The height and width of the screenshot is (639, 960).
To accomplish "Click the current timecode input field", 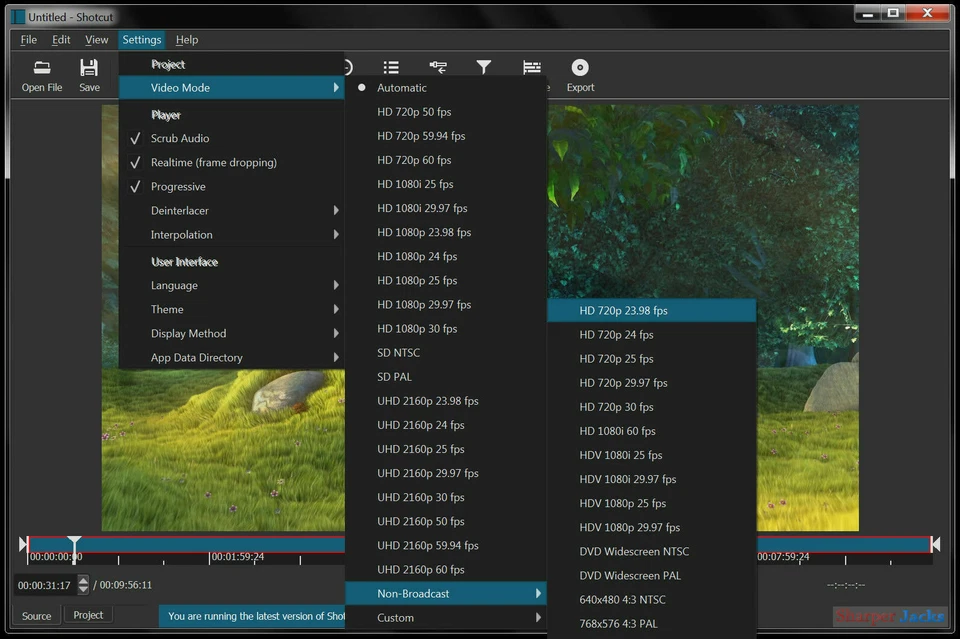I will pos(44,585).
